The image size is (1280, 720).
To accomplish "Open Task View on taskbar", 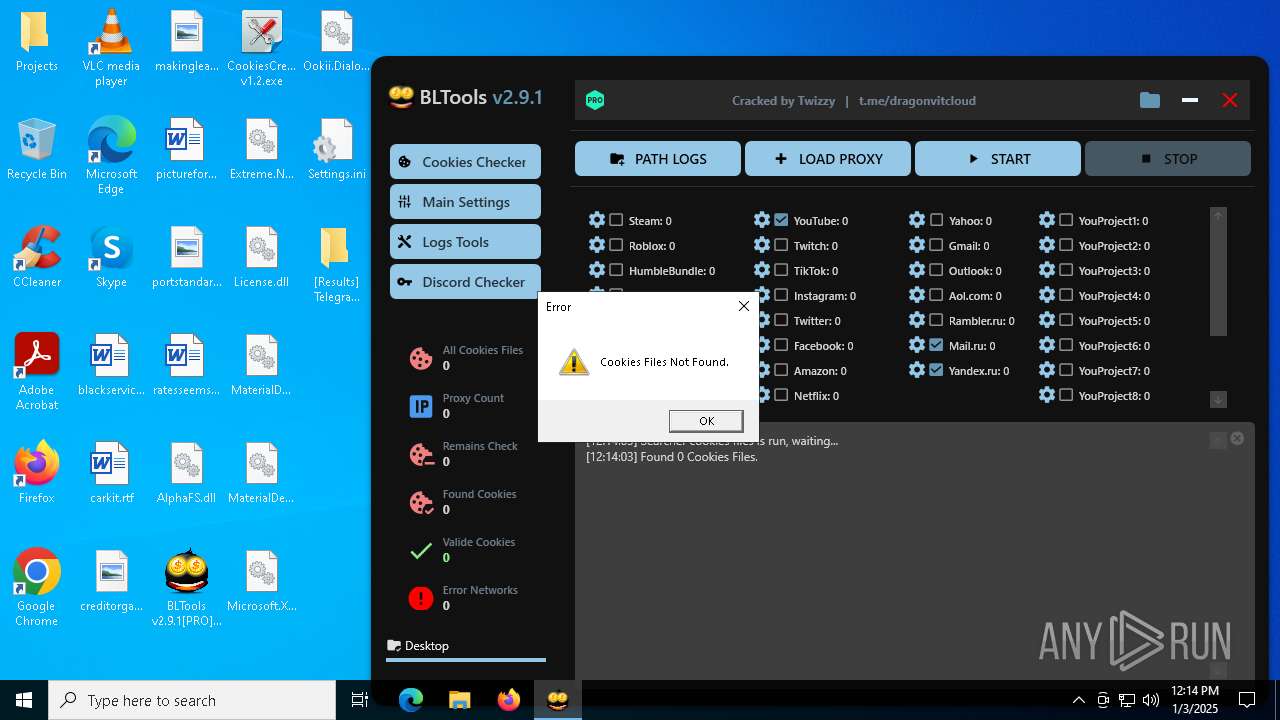I will 360,700.
